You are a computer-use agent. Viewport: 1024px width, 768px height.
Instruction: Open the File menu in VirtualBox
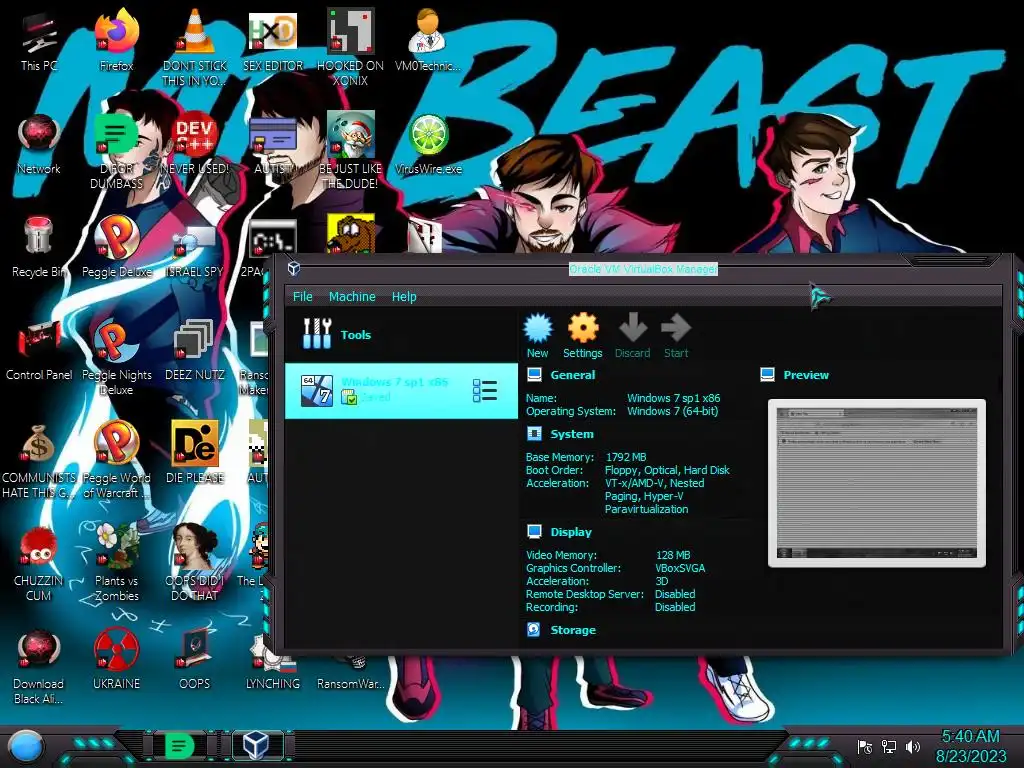coord(302,296)
